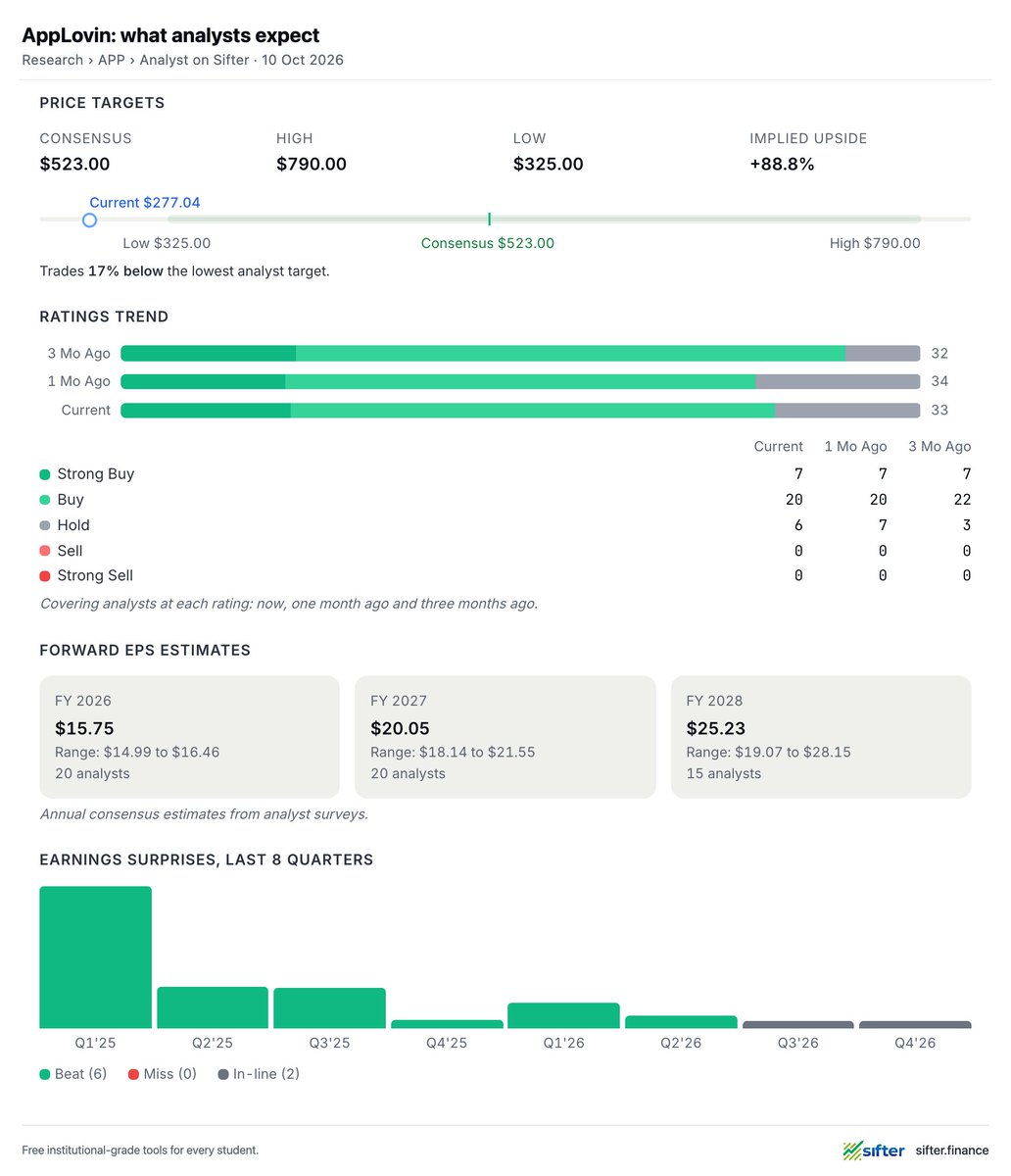Screen dimensions: 1011x1176
Task: Click the Buy count 22 for 3 Mo Ago
Action: tap(962, 500)
